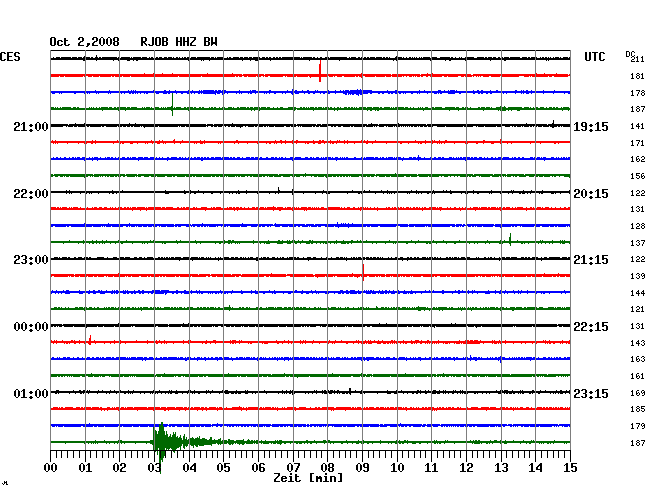Click minute axis tick label "04"
This screenshot has width=650, height=494.
click(x=189, y=468)
